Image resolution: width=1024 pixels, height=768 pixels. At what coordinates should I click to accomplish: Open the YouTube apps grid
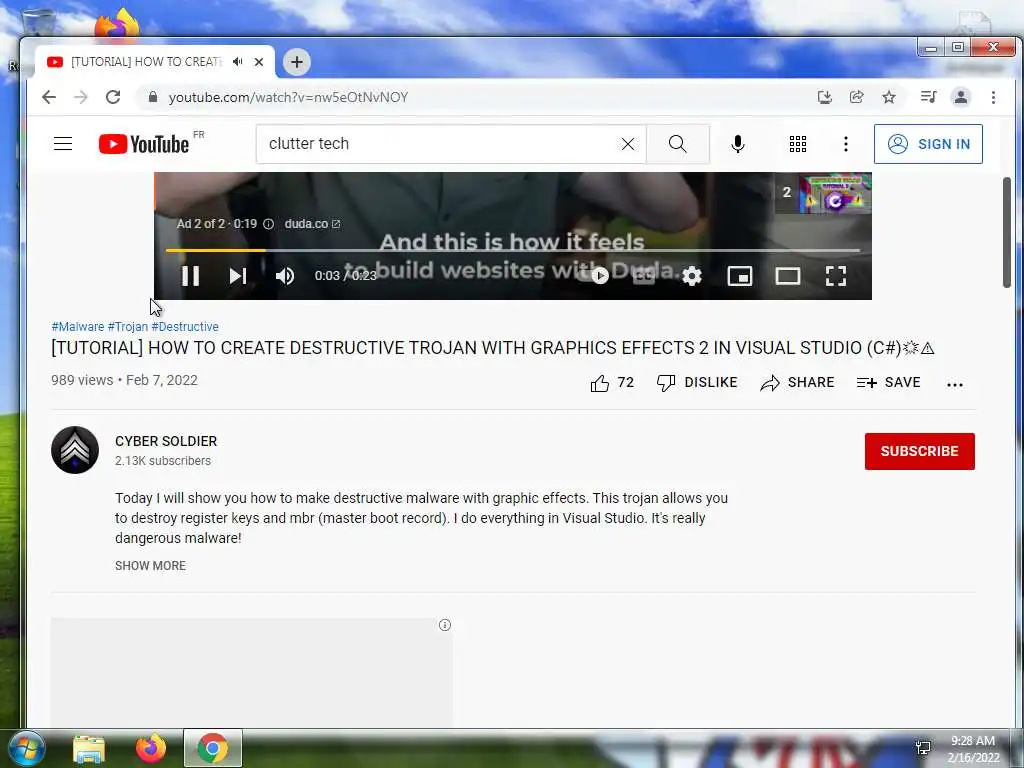(797, 144)
